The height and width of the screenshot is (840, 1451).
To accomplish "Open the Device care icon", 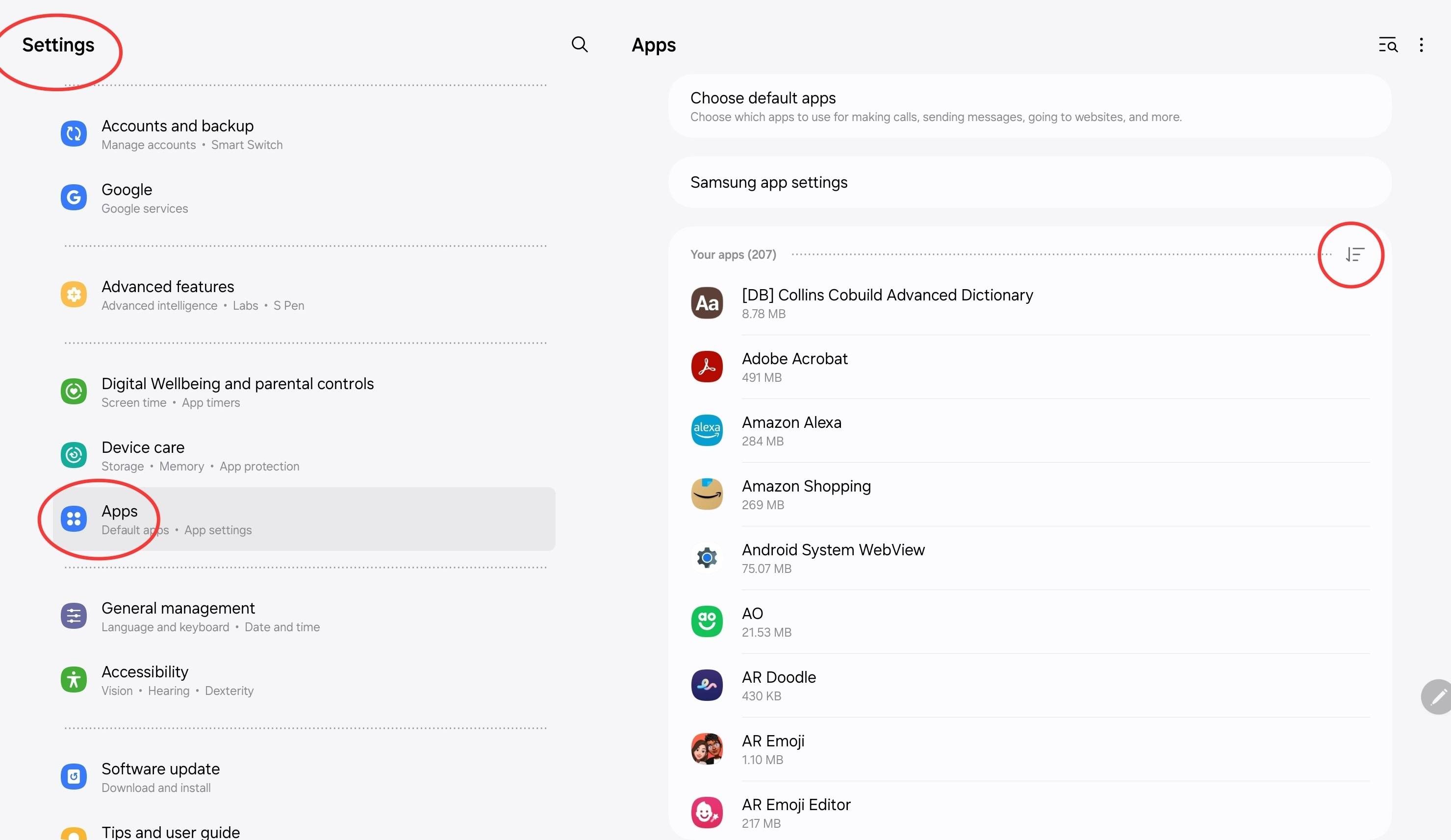I will pyautogui.click(x=73, y=454).
